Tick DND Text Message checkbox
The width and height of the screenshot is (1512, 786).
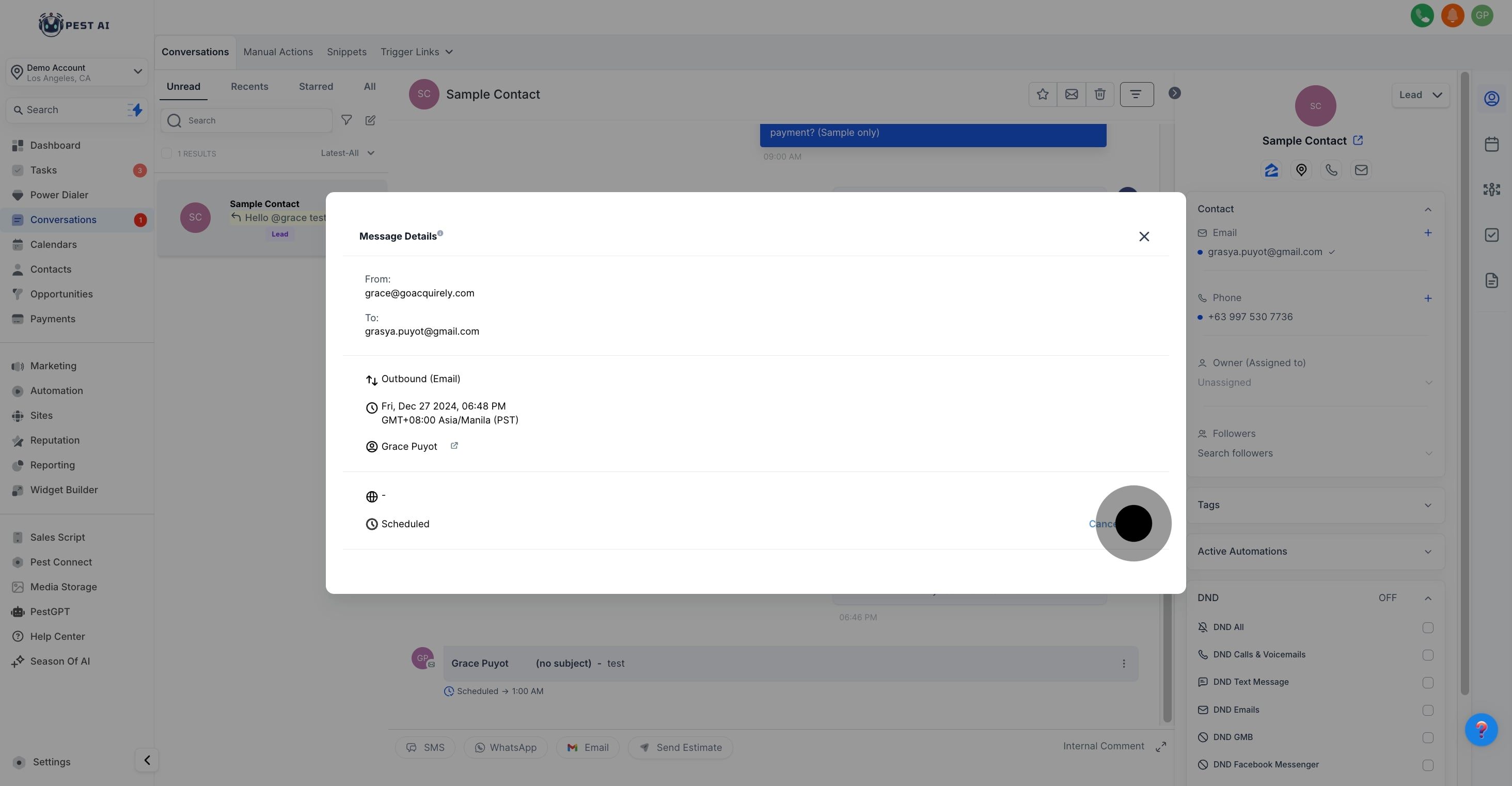click(1427, 683)
